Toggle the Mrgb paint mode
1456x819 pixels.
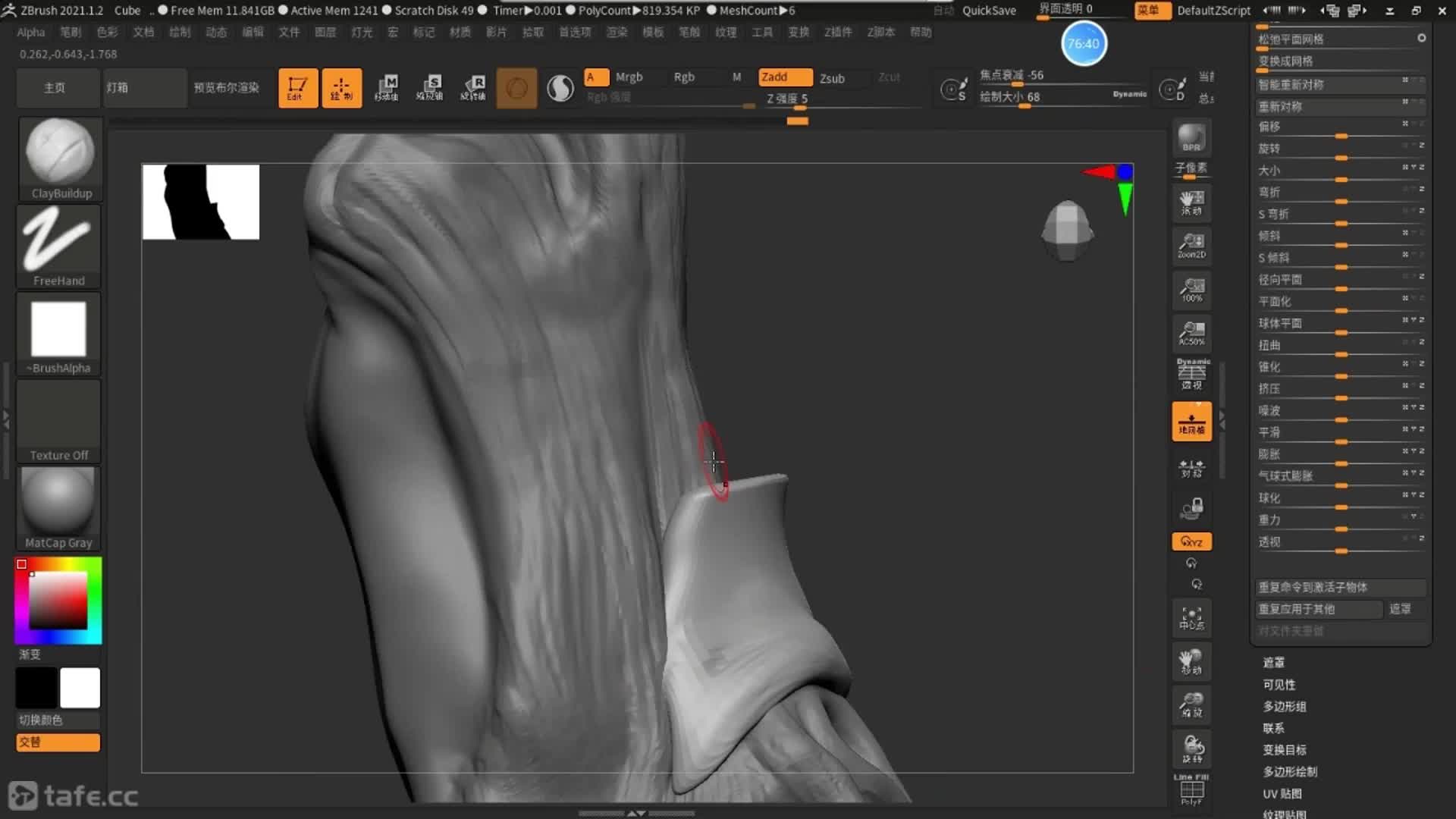629,77
